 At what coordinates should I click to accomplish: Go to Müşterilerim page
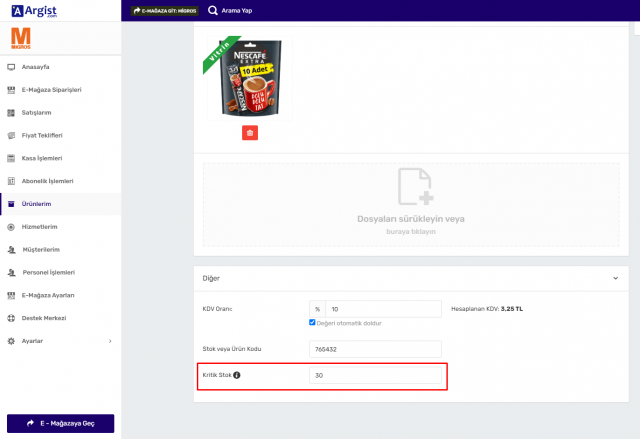(40, 249)
